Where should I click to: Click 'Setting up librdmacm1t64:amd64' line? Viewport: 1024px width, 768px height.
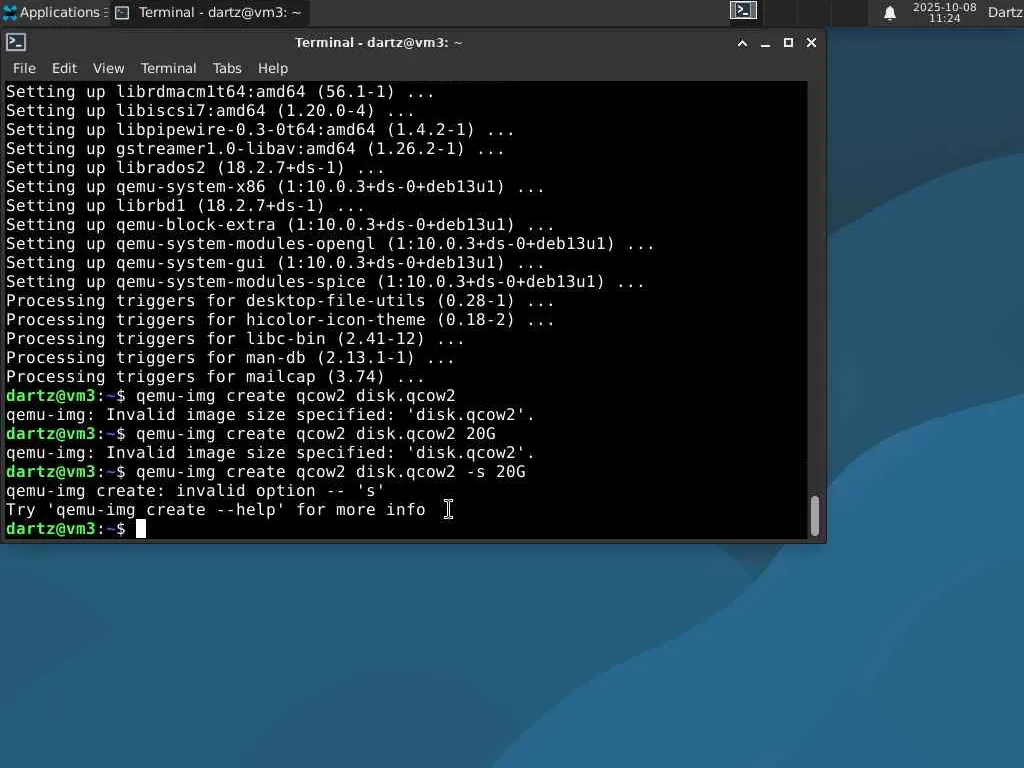(220, 93)
